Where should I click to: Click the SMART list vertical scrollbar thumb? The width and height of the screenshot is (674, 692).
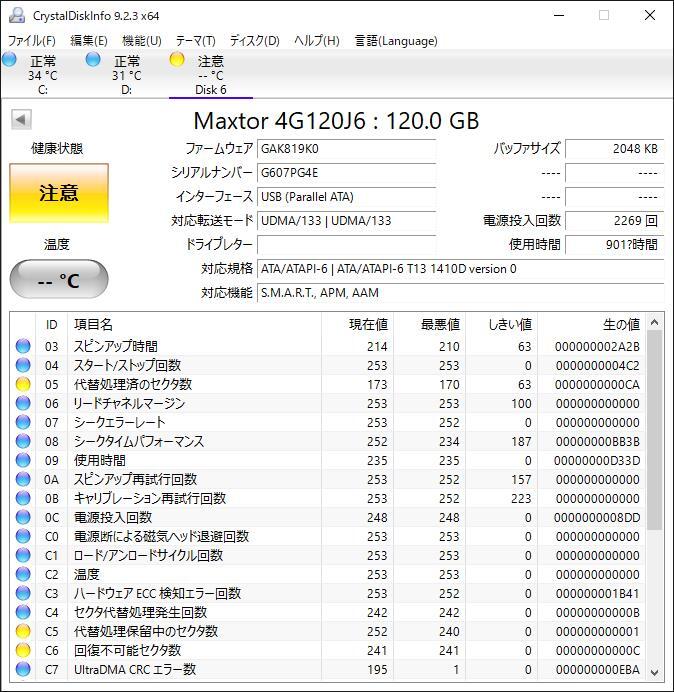coord(655,430)
